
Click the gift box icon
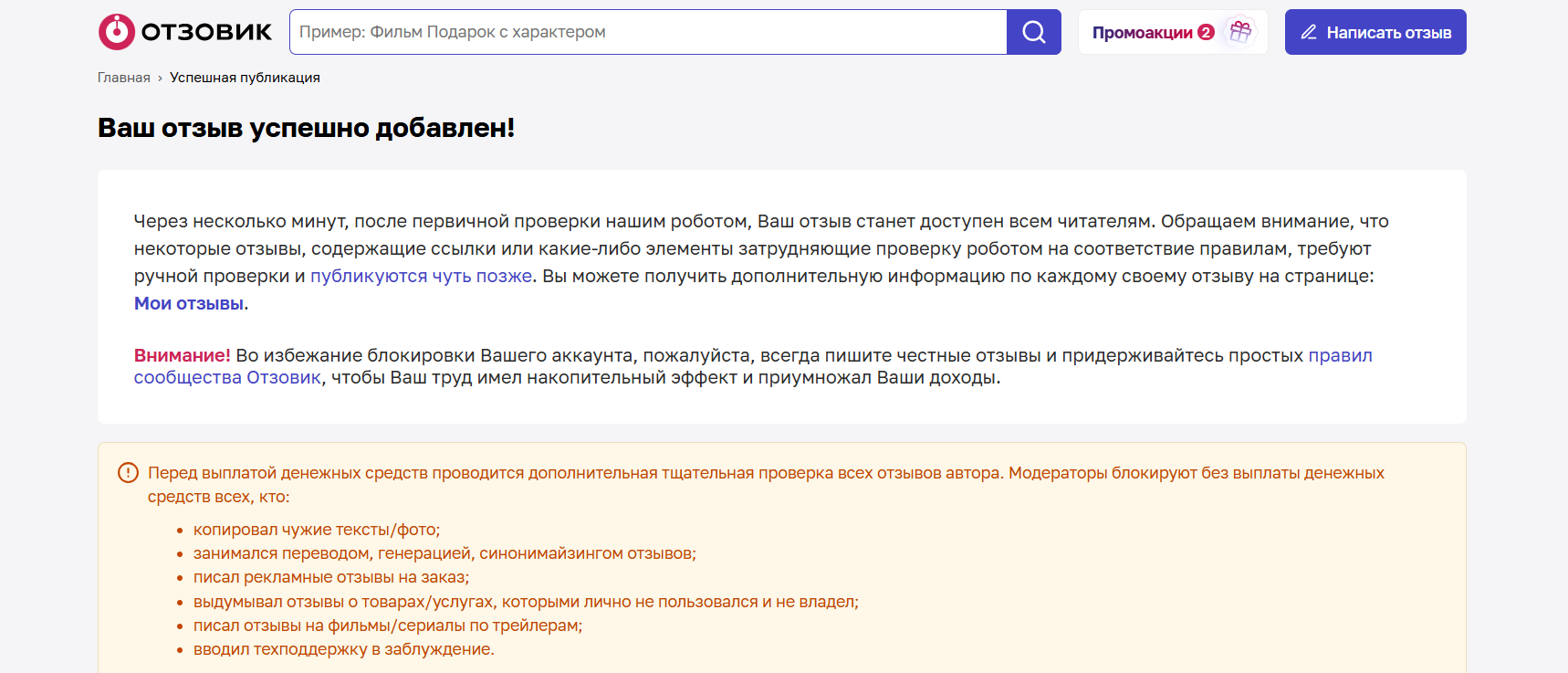point(1240,32)
